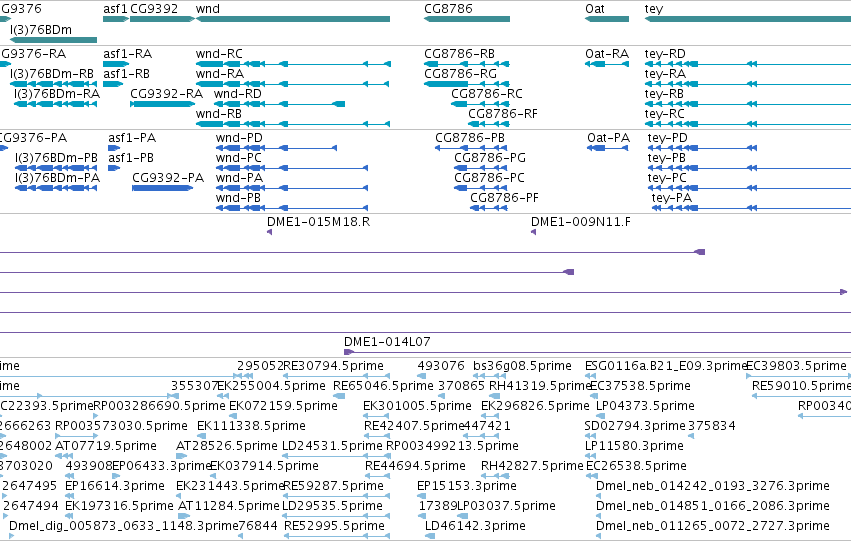Image resolution: width=851 pixels, height=541 pixels.
Task: Open EST LD46142.3prime
Action: 475,526
